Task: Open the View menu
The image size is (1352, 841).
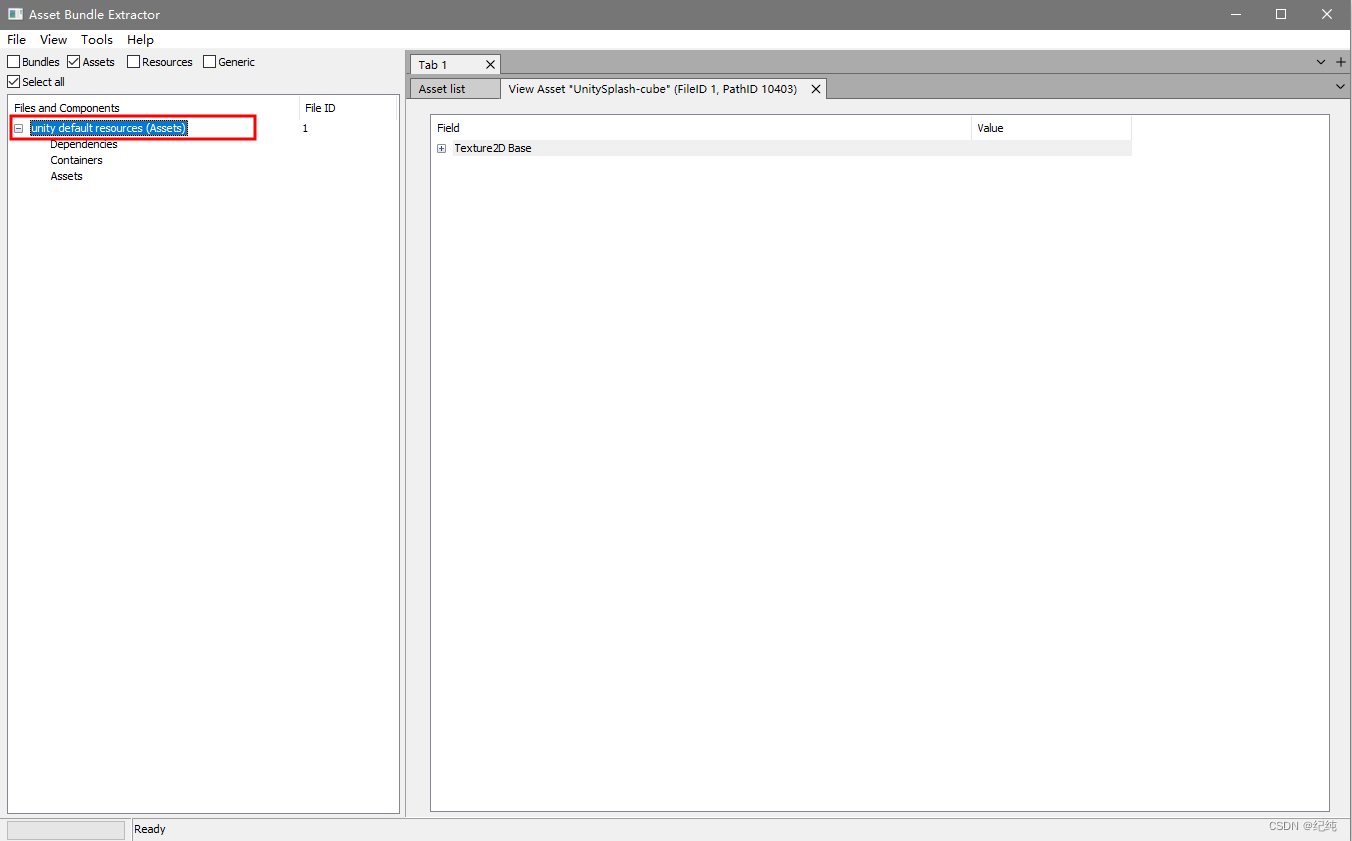Action: pos(53,40)
